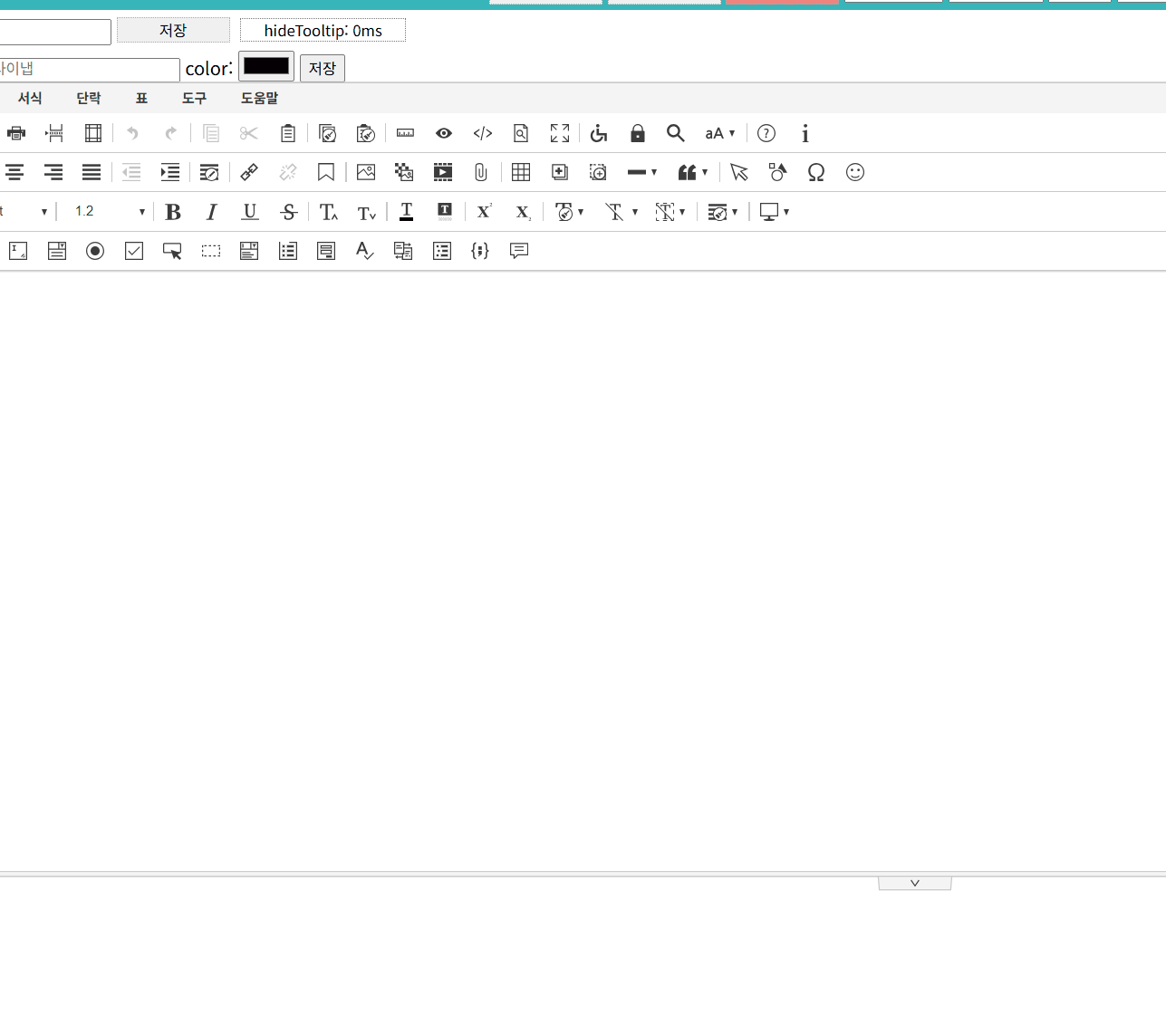The image size is (1166, 1036).
Task: Open the 단락 menu
Action: [89, 98]
